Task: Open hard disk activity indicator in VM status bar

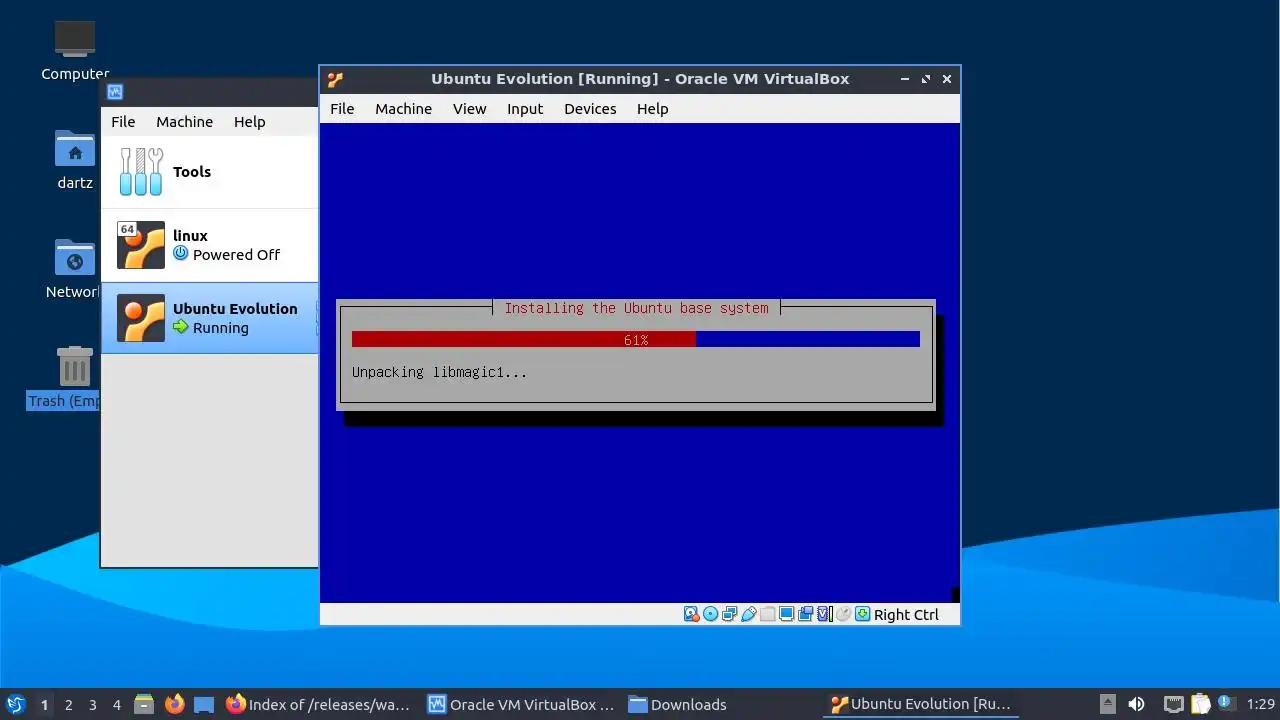Action: tap(691, 614)
